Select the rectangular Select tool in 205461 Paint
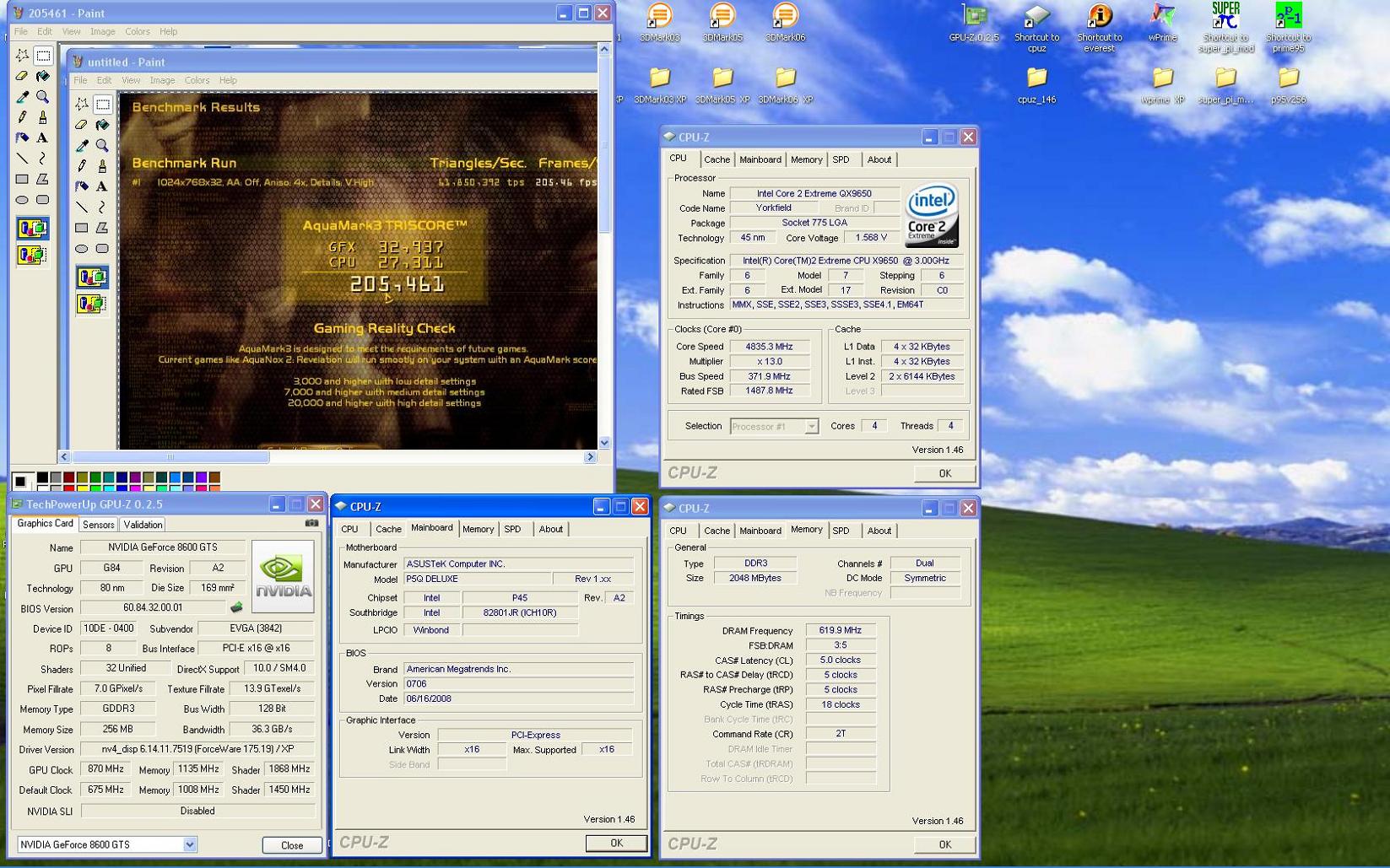 (43, 56)
